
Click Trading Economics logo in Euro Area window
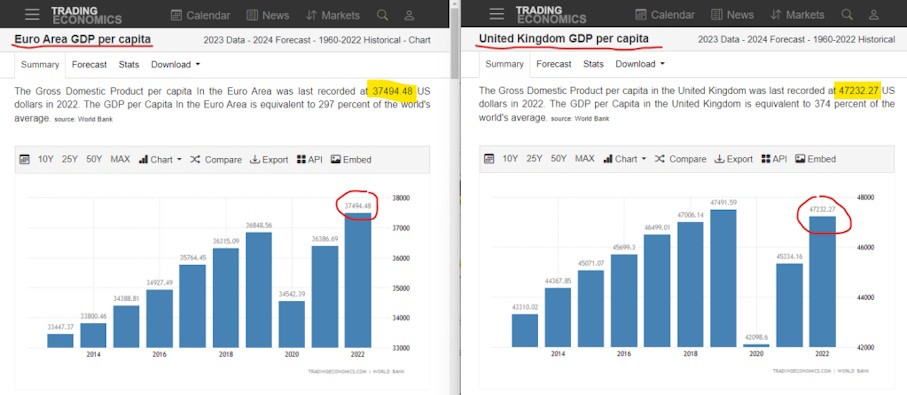(86, 14)
